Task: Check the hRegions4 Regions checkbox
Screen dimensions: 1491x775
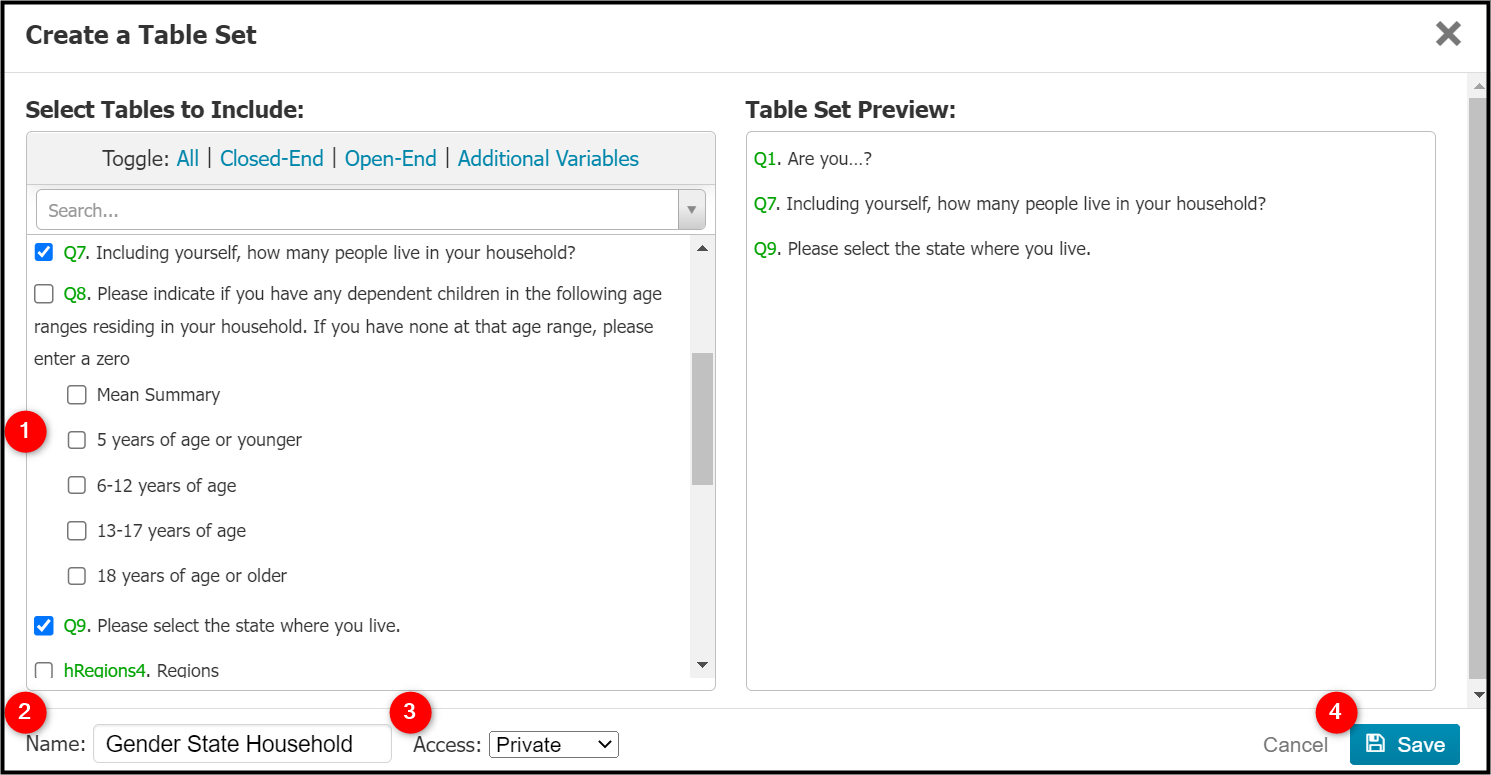Action: coord(44,671)
